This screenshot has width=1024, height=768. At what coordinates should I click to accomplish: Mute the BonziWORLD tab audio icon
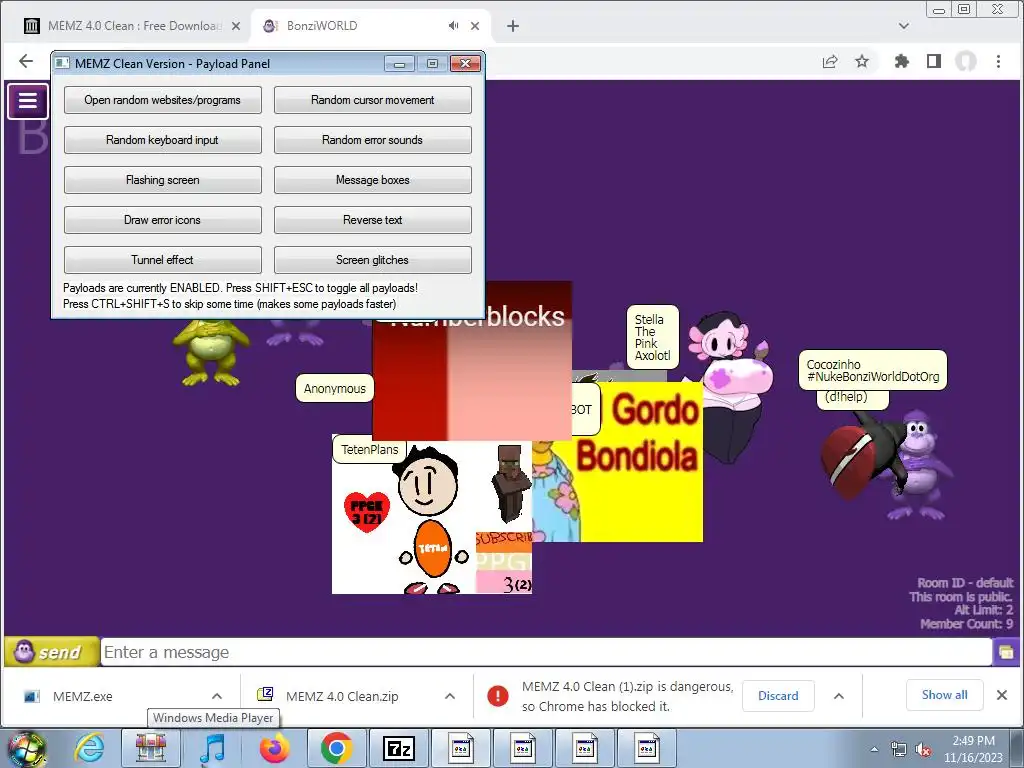coord(453,25)
